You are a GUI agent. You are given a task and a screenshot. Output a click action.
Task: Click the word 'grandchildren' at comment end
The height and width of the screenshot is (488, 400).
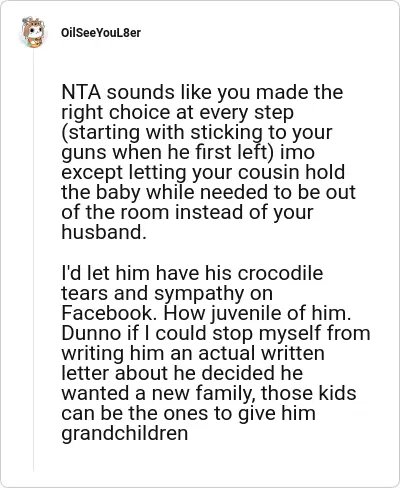pos(124,433)
